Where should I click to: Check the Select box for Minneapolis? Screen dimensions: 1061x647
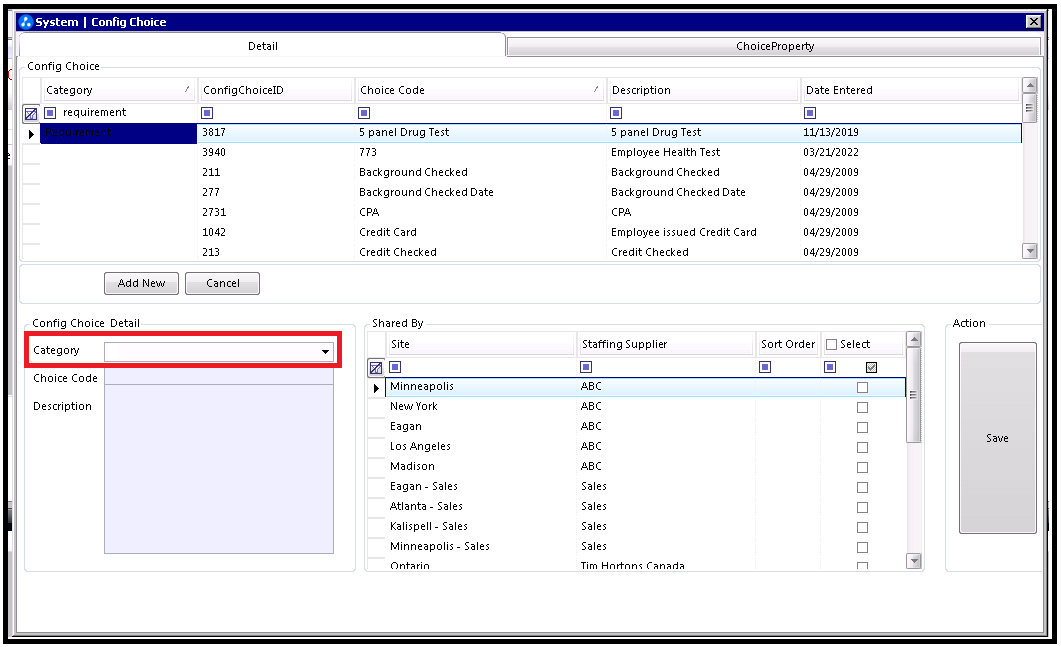pyautogui.click(x=862, y=388)
